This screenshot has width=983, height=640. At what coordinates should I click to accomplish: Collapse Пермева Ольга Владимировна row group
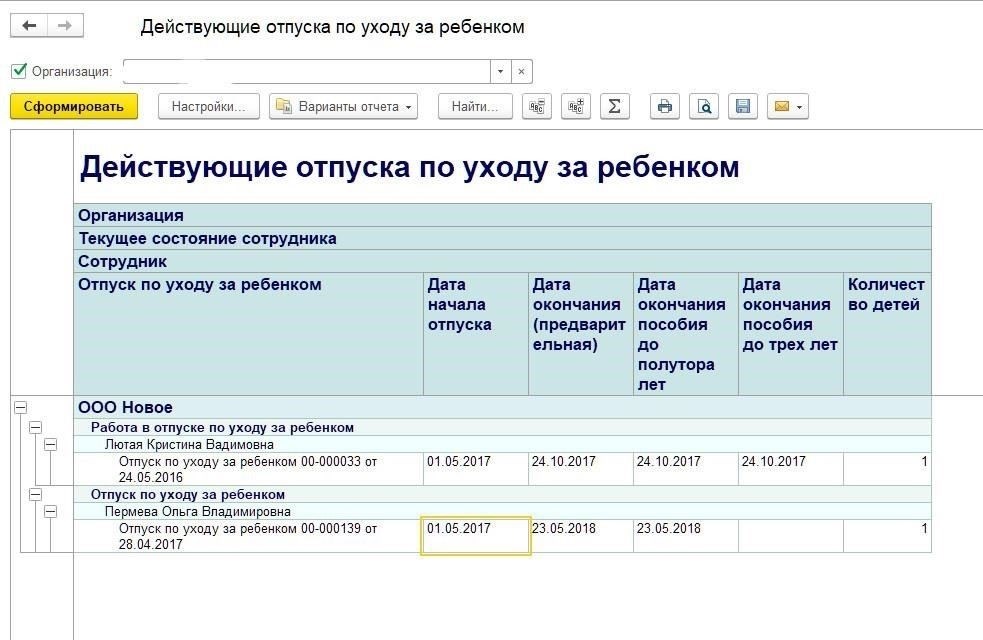(x=51, y=511)
